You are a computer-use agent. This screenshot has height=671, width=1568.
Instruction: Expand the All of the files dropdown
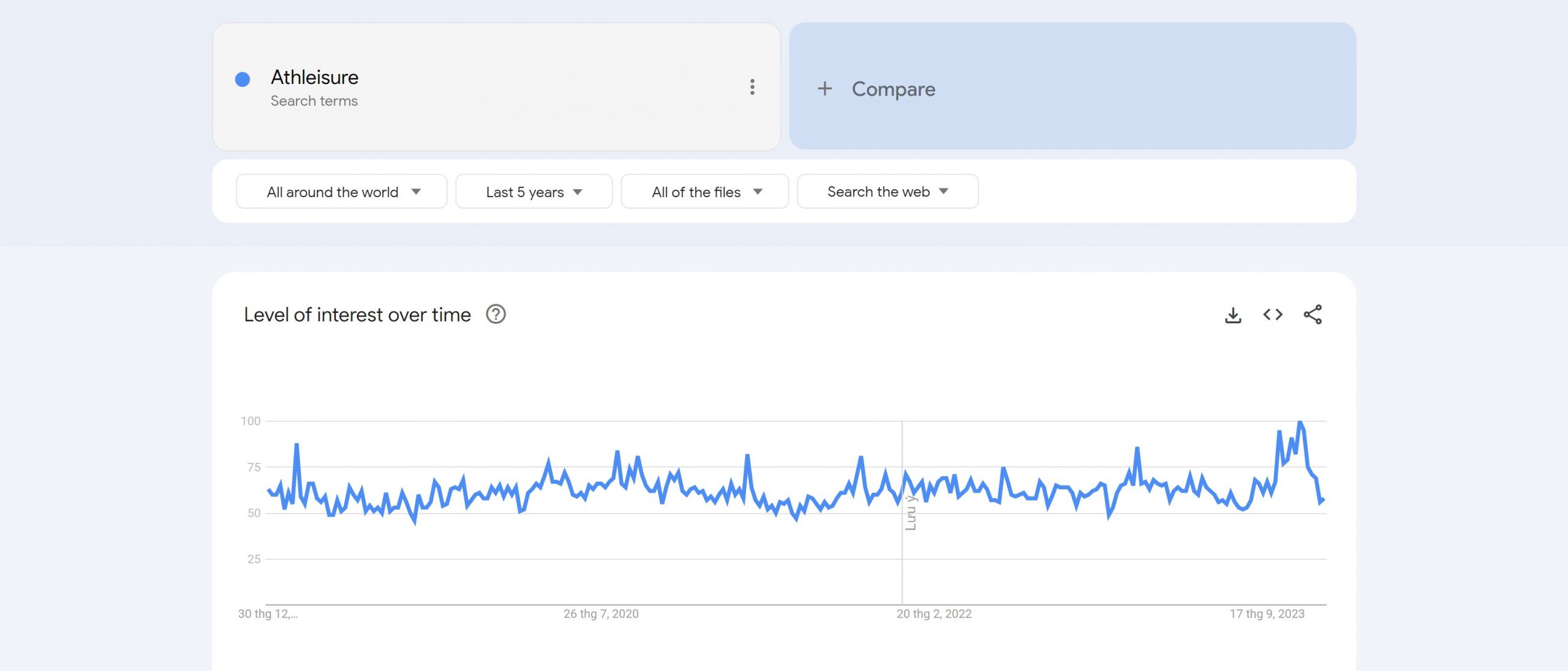pyautogui.click(x=705, y=192)
